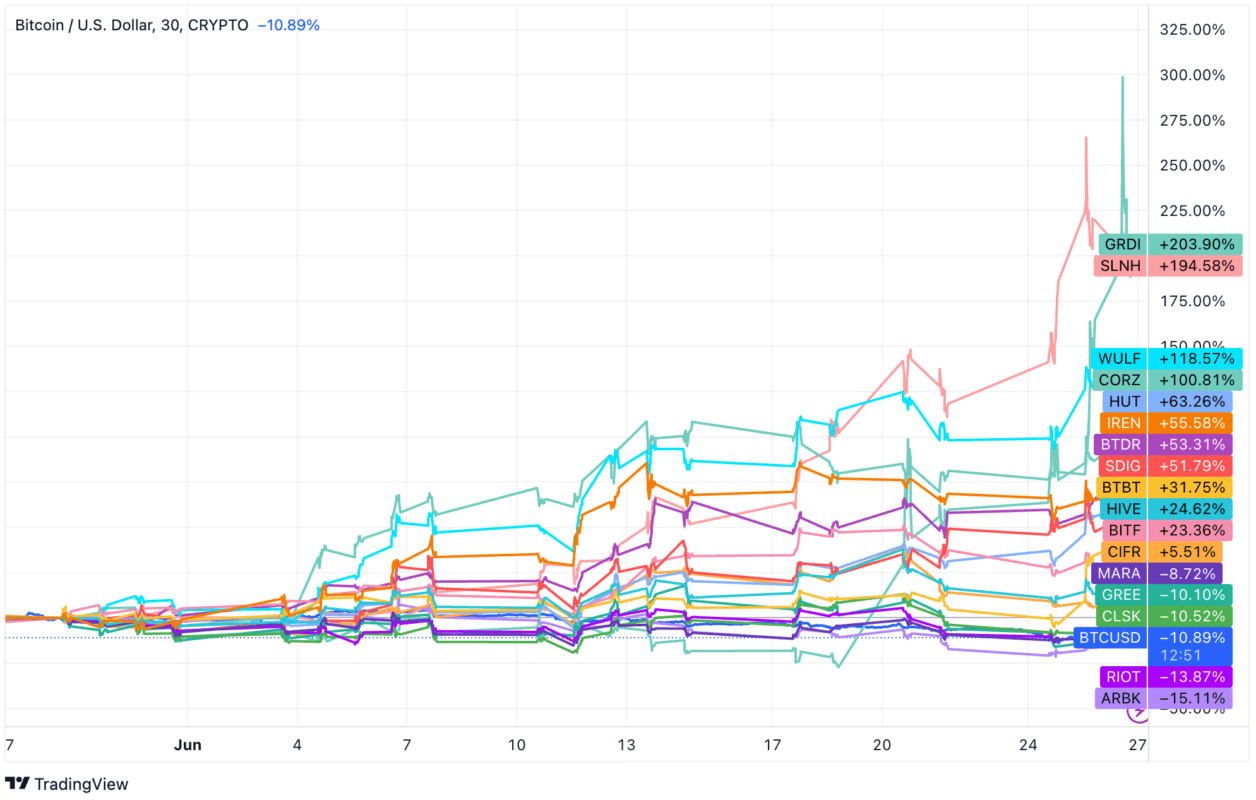The height and width of the screenshot is (800, 1256).
Task: Click the 300.00% price axis label
Action: click(1192, 75)
